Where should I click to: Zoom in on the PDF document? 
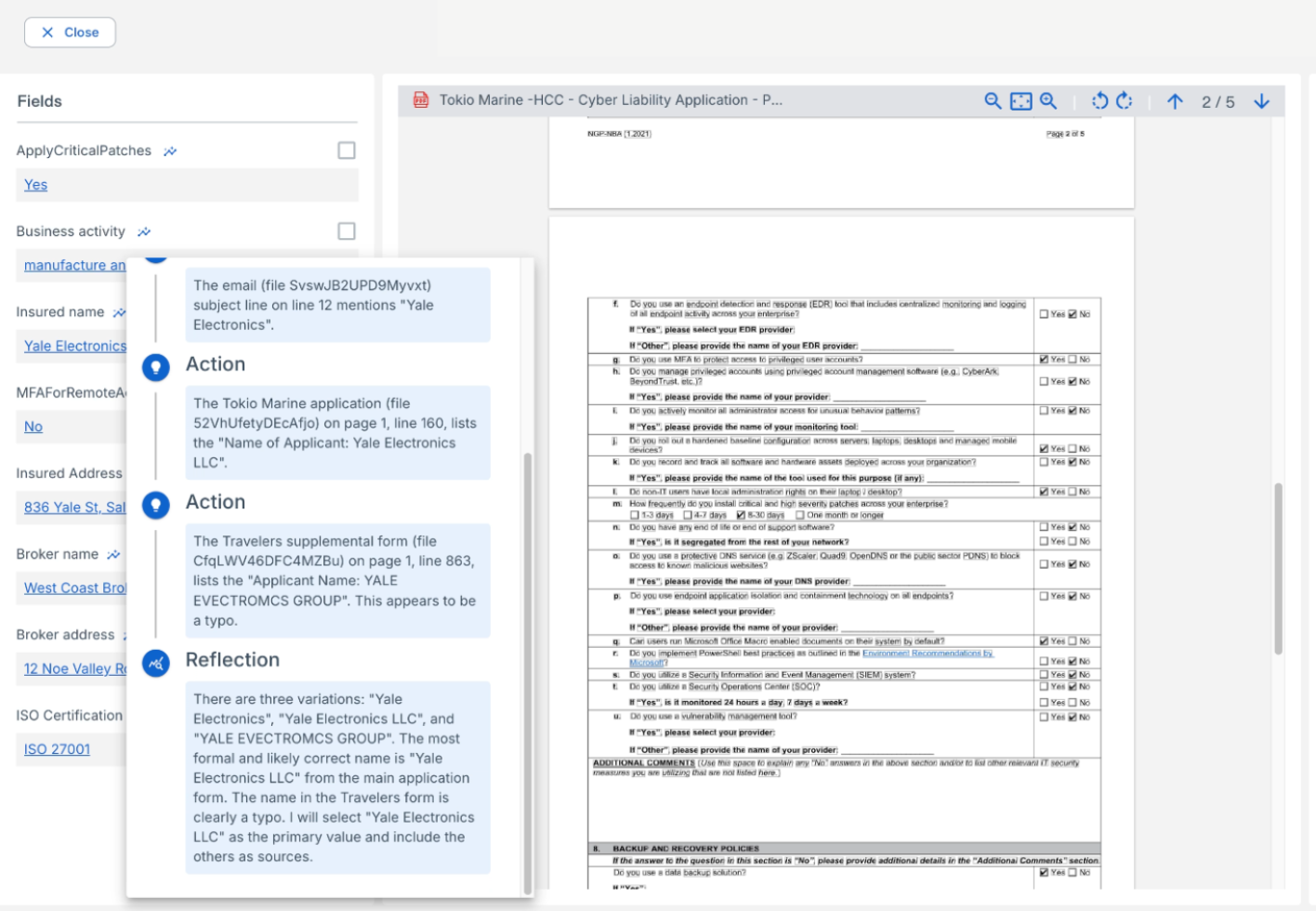(1048, 101)
